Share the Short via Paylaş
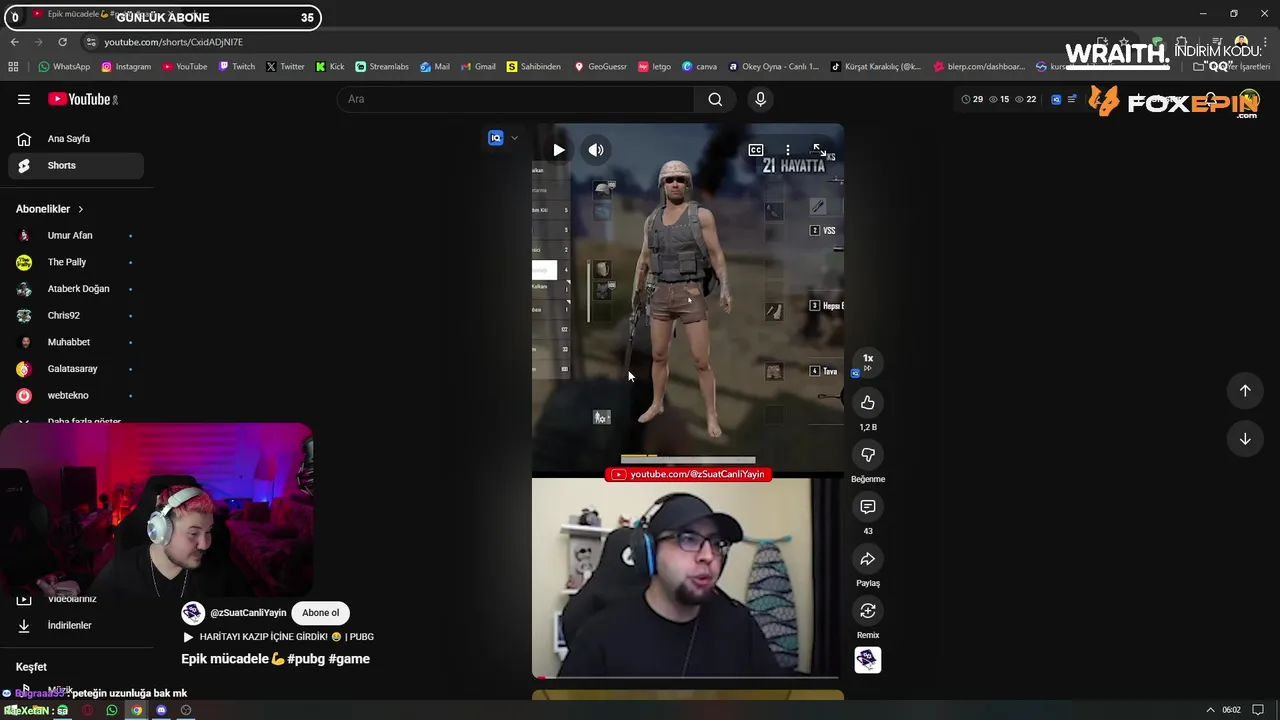Viewport: 1280px width, 720px height. coord(868,559)
